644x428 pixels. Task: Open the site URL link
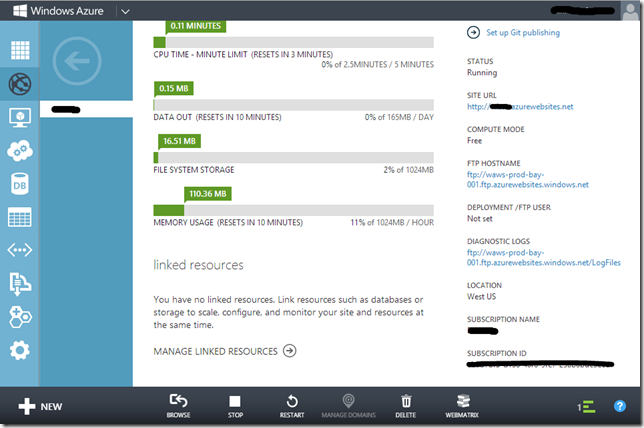coord(520,107)
